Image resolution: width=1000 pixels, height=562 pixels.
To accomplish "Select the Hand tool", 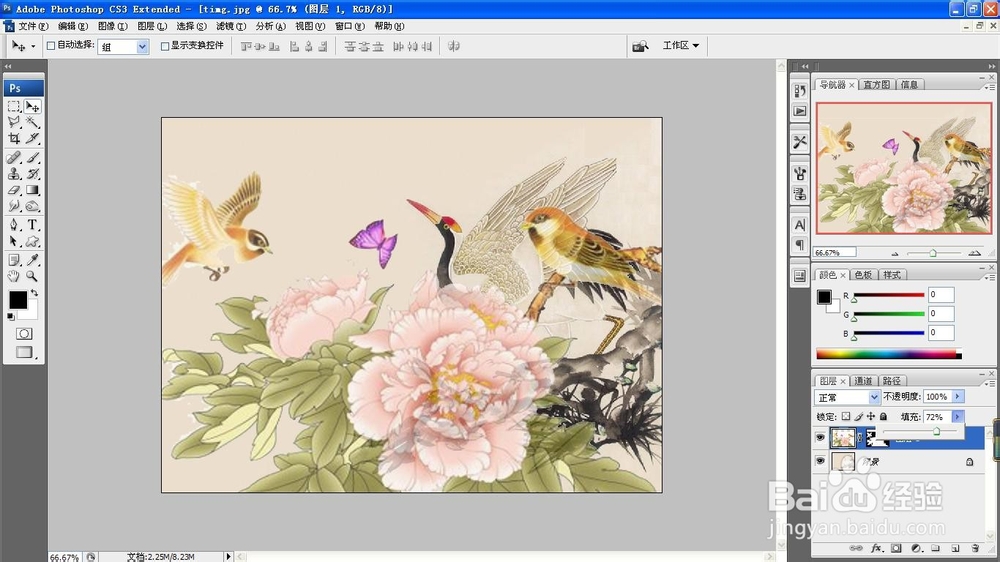I will point(14,276).
